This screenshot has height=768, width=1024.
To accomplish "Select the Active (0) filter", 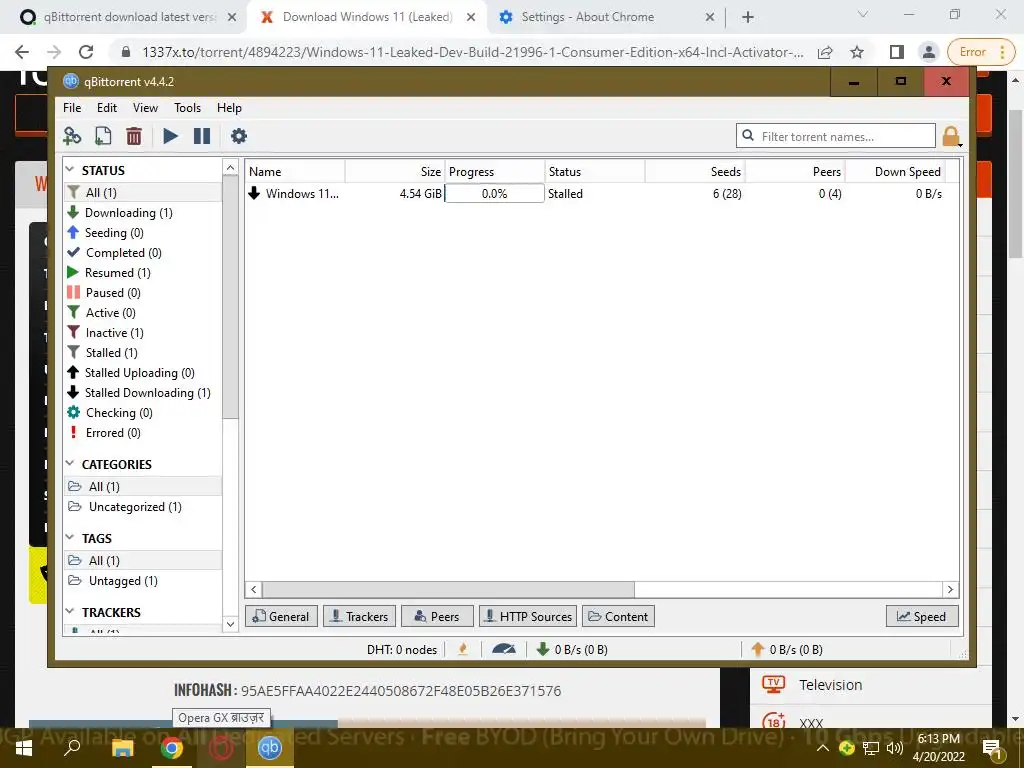I will click(x=143, y=313).
